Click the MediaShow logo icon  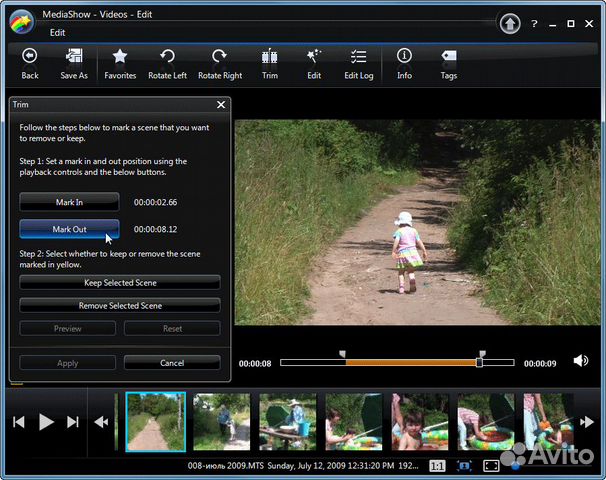22,23
